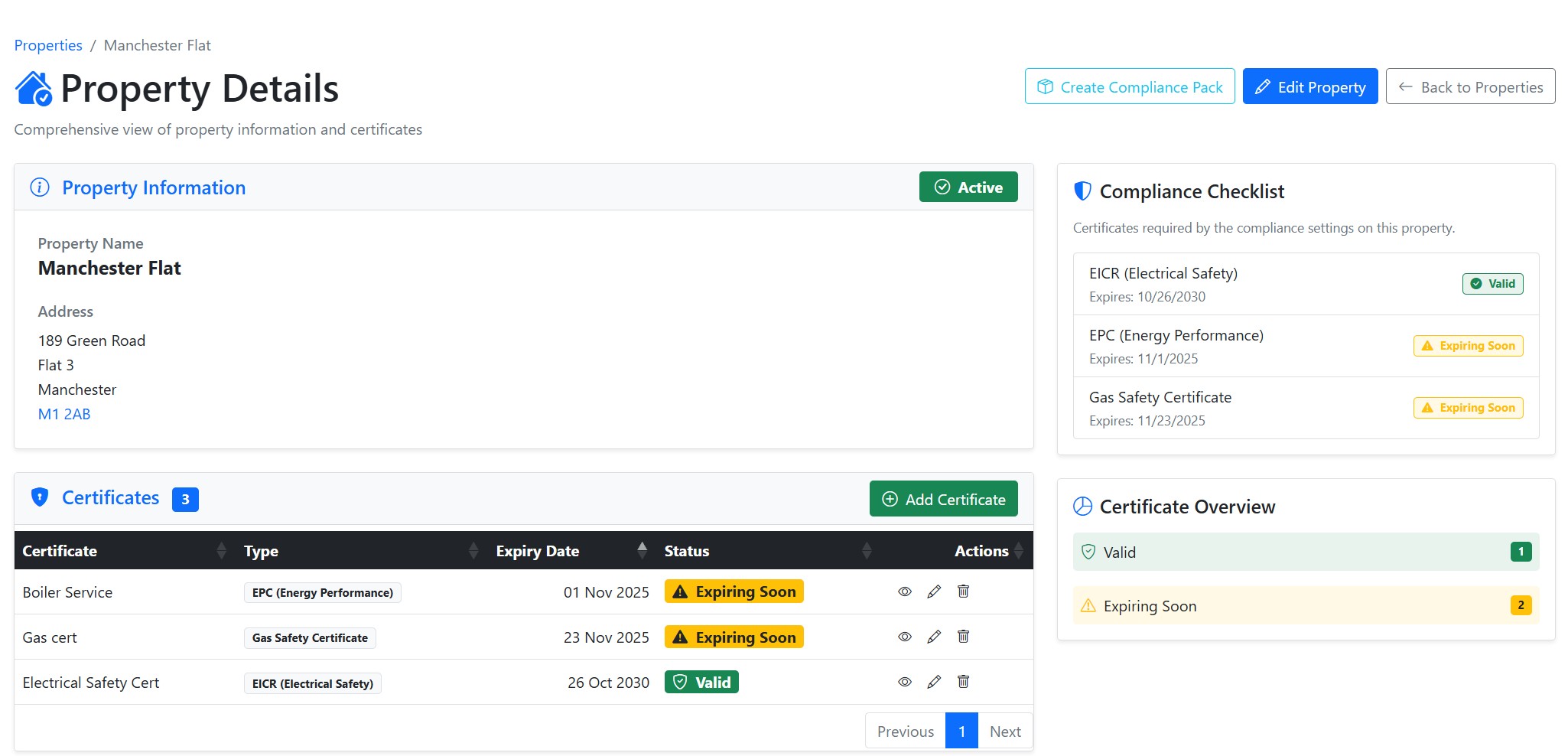The image size is (1568, 756).
Task: Go to the Next page of certificates
Action: click(1005, 731)
